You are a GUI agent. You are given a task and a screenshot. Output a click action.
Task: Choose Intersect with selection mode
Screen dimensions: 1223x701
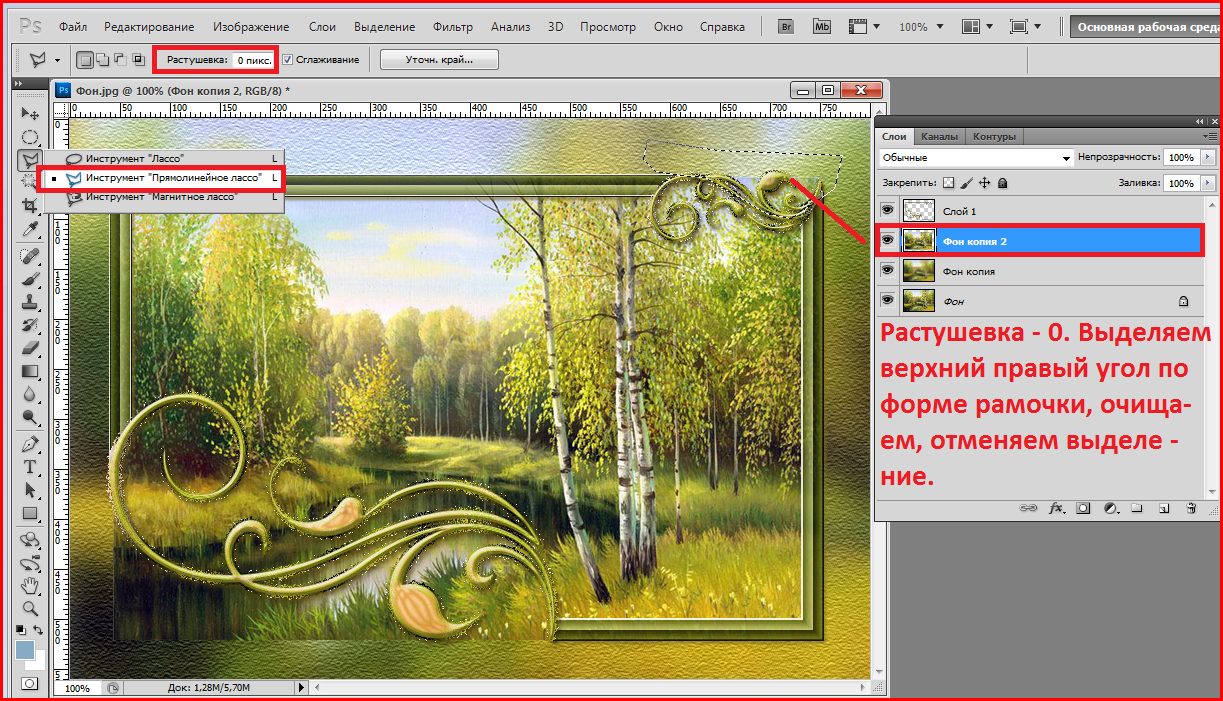tap(138, 60)
